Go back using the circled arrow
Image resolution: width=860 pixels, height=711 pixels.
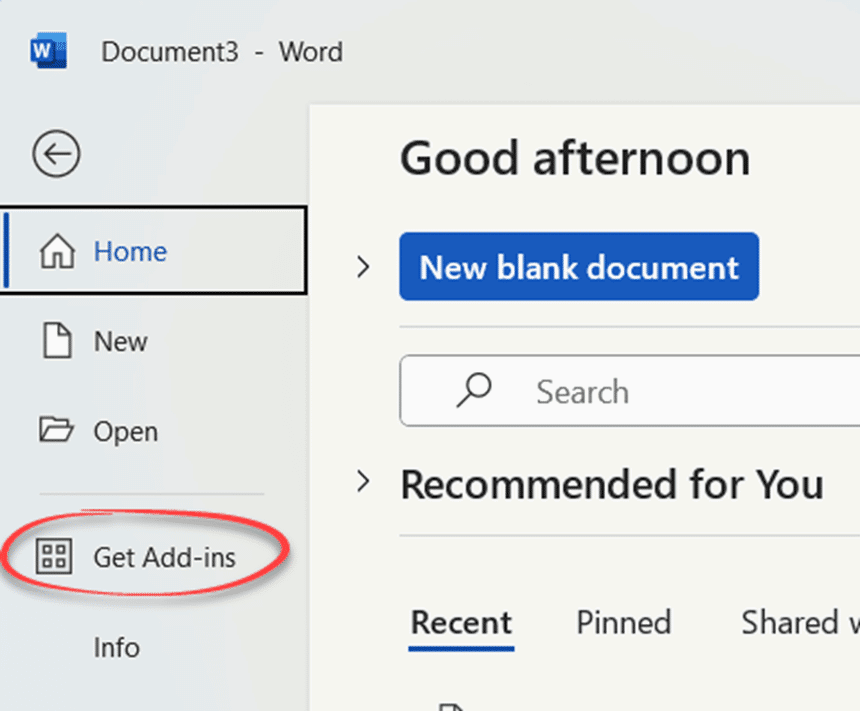point(56,154)
